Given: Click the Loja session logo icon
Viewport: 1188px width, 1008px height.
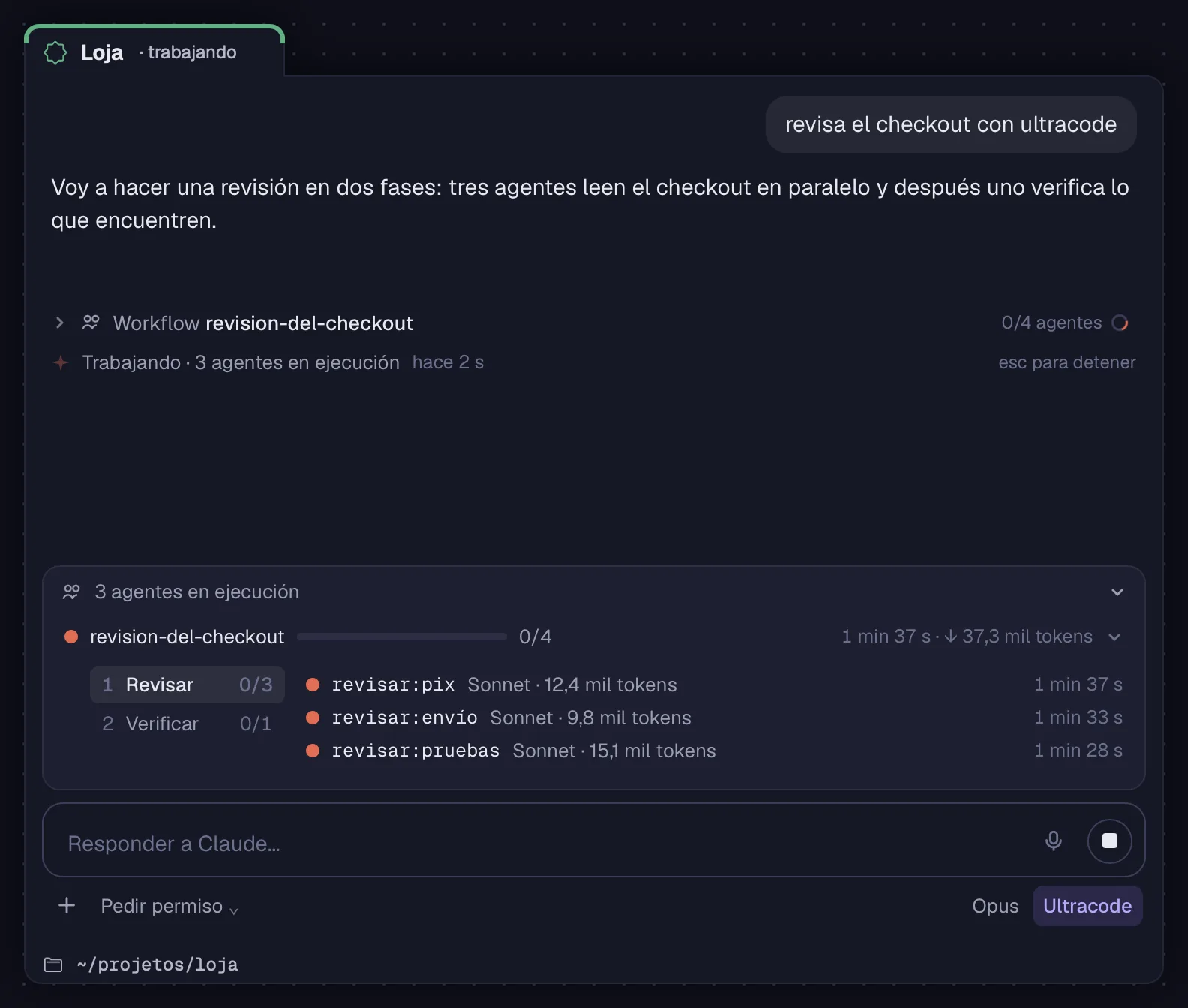Looking at the screenshot, I should click(x=55, y=52).
